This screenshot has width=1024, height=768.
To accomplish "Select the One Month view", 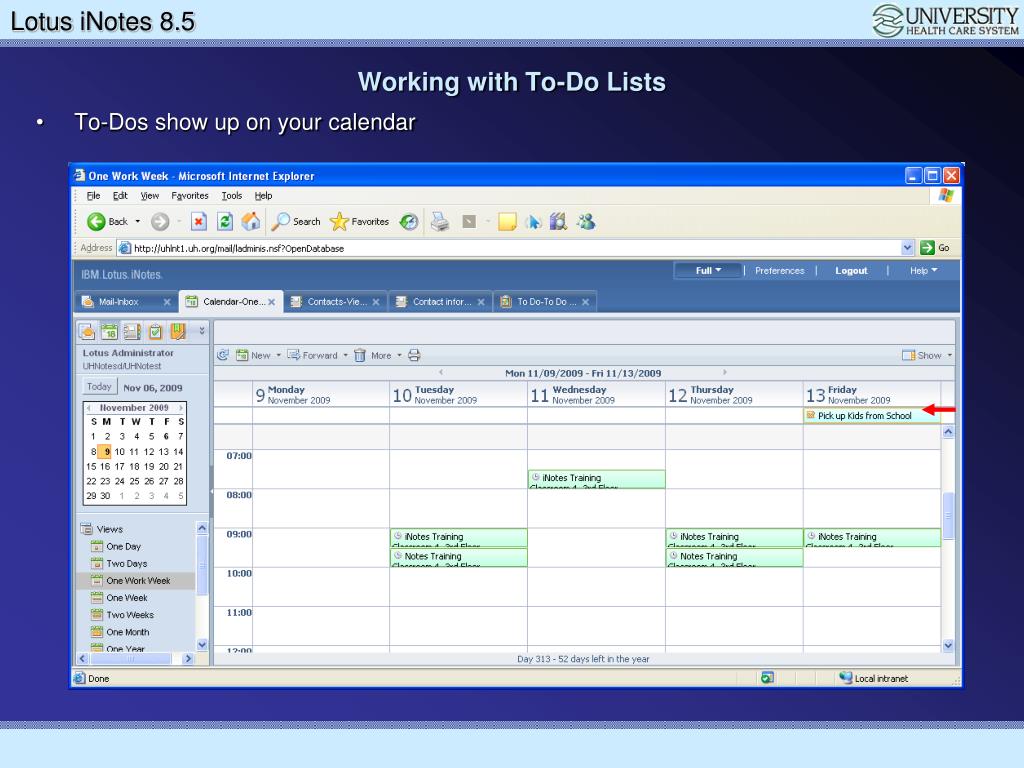I will click(x=127, y=632).
